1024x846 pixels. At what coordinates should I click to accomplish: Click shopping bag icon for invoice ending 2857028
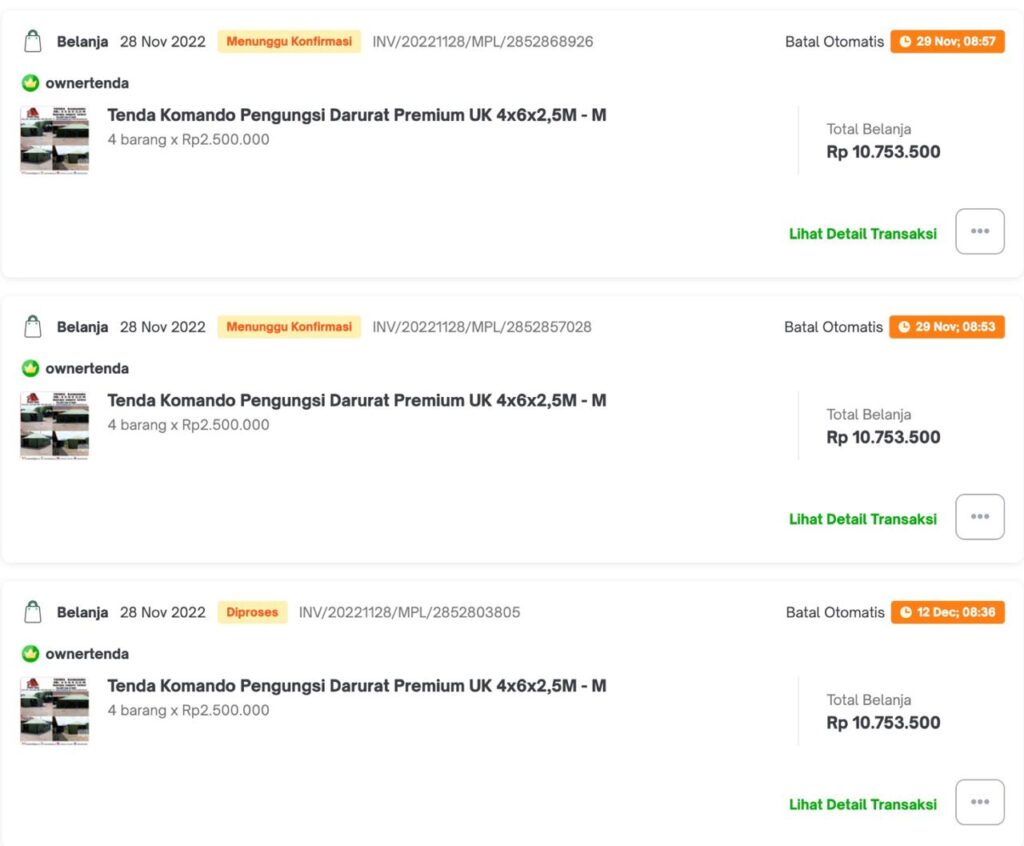point(33,327)
